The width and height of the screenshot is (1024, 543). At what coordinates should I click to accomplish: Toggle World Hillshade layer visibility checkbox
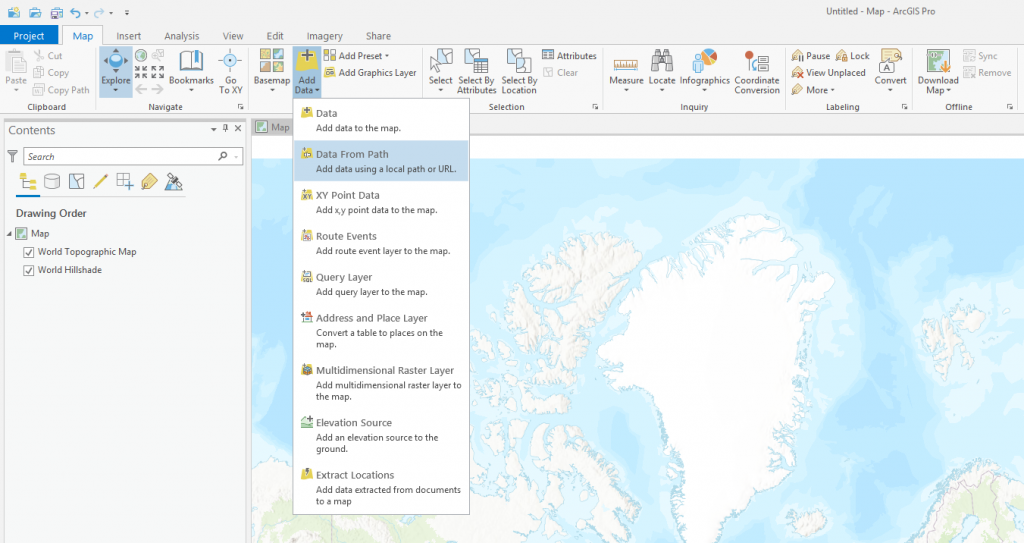(29, 271)
